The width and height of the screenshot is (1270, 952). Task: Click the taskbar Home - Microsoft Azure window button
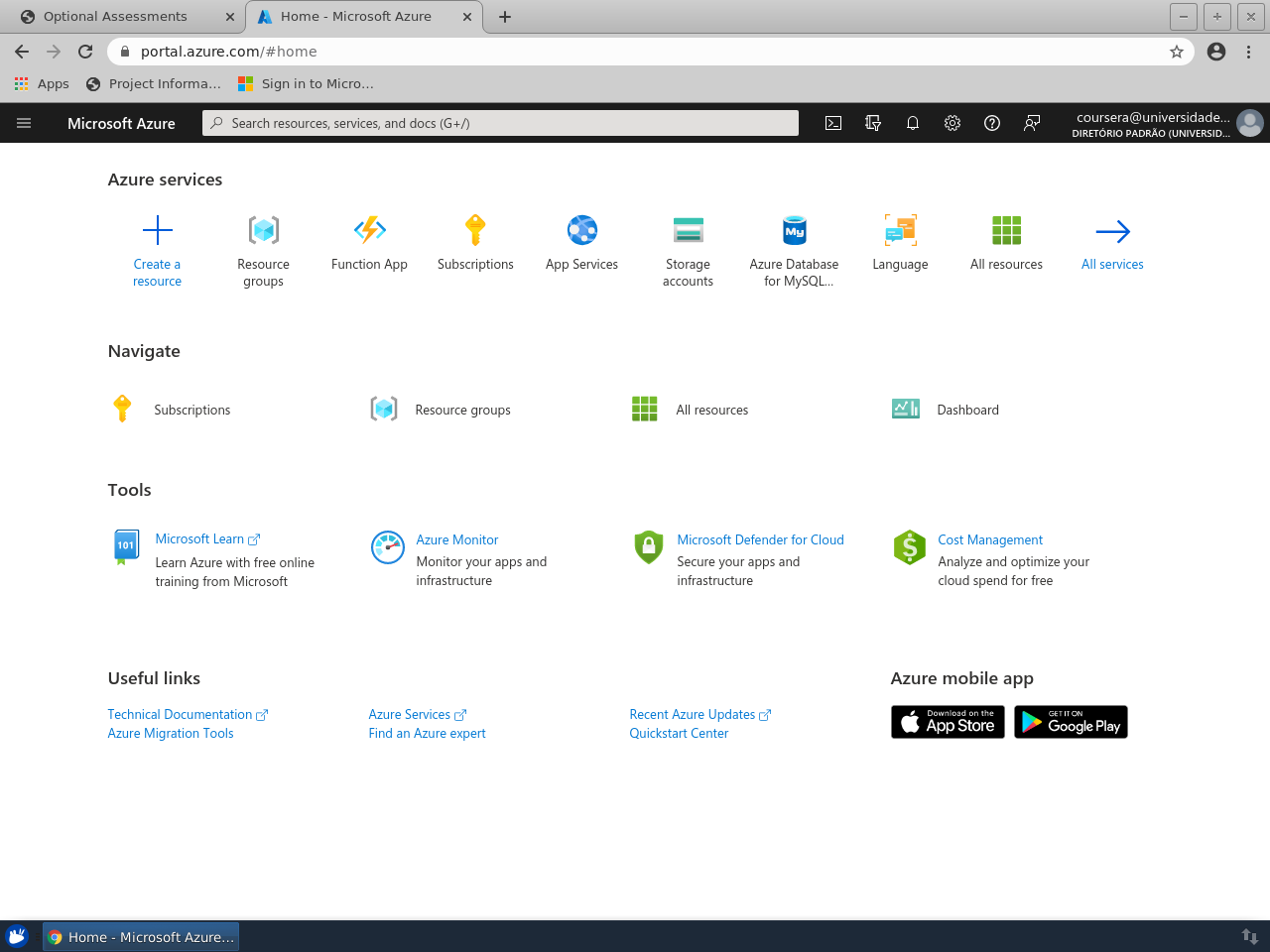click(141, 937)
